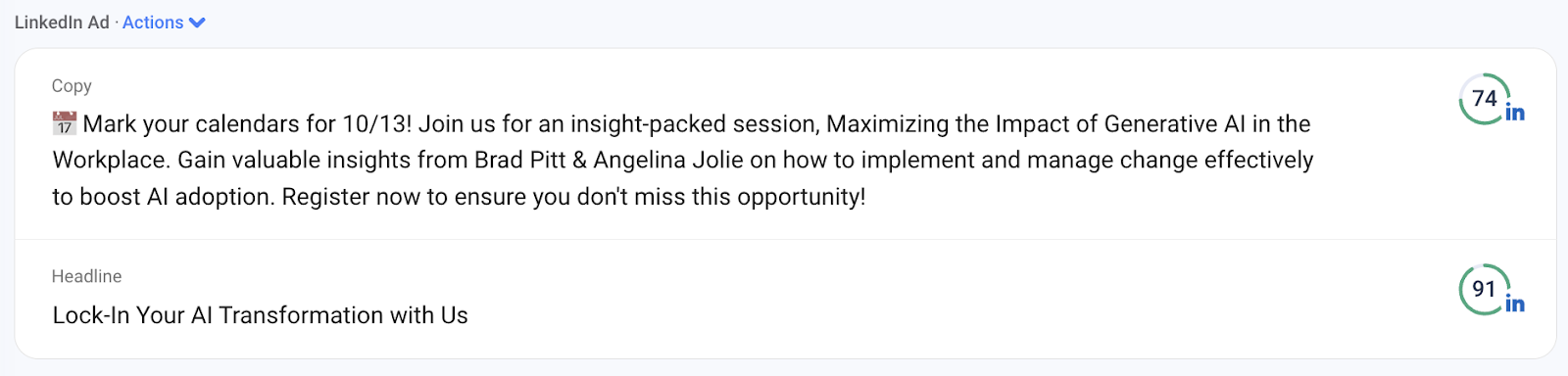Screen dimensions: 1568x376
Task: Click the name Angelina Jolie in copy
Action: tap(668, 160)
